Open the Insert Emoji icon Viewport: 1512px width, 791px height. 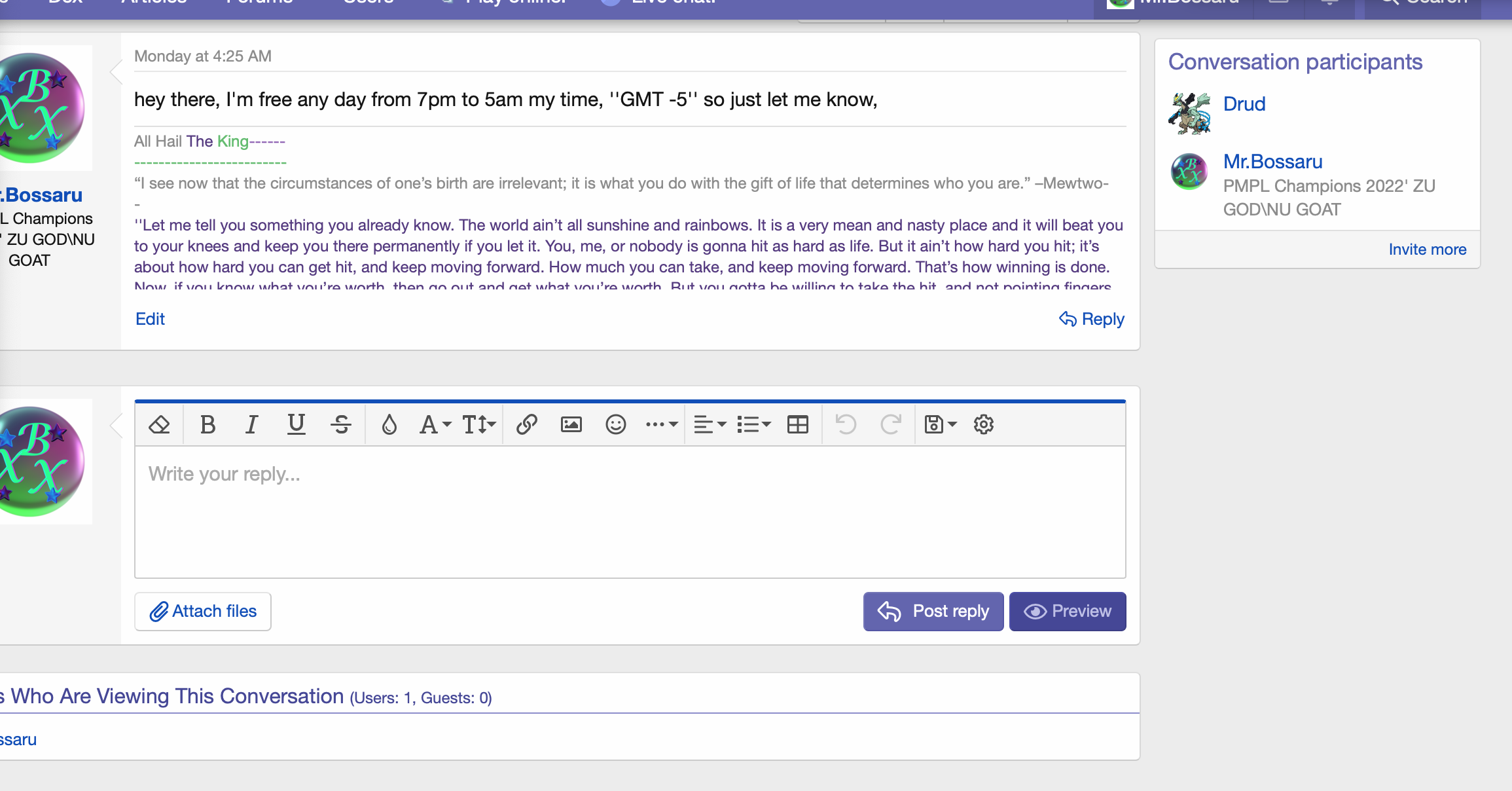pos(614,424)
